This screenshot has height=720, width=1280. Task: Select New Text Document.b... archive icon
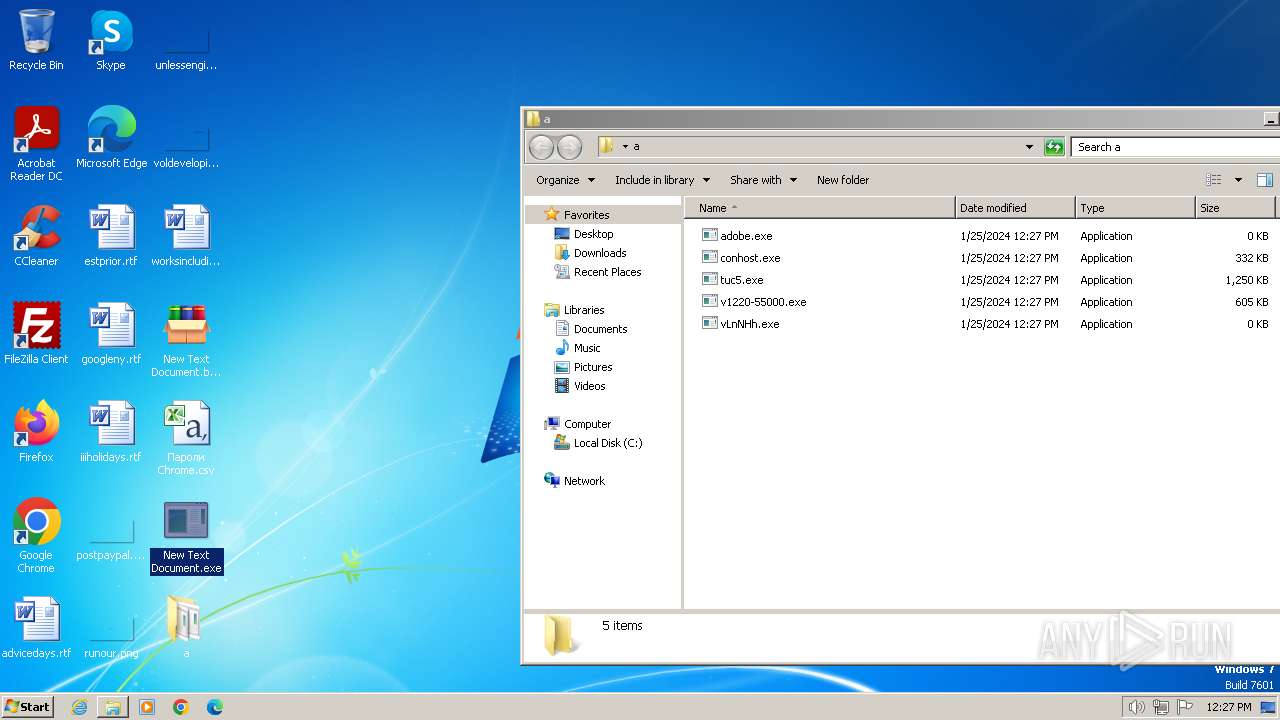point(186,340)
